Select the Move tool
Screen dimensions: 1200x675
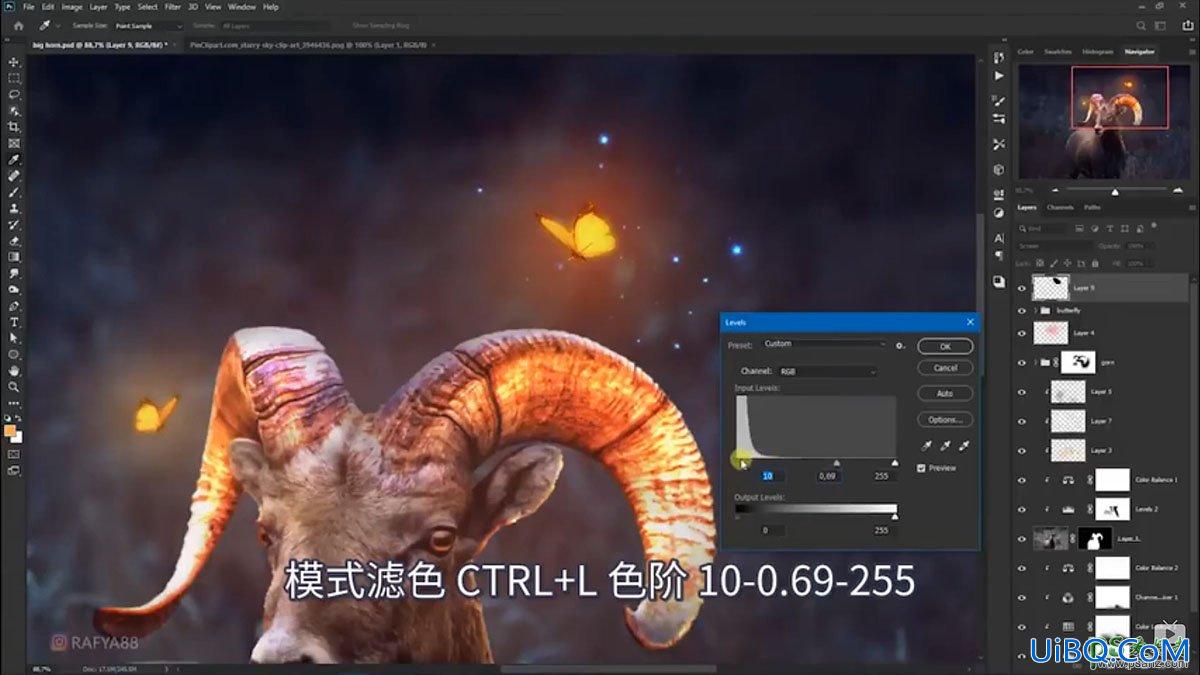coord(14,62)
